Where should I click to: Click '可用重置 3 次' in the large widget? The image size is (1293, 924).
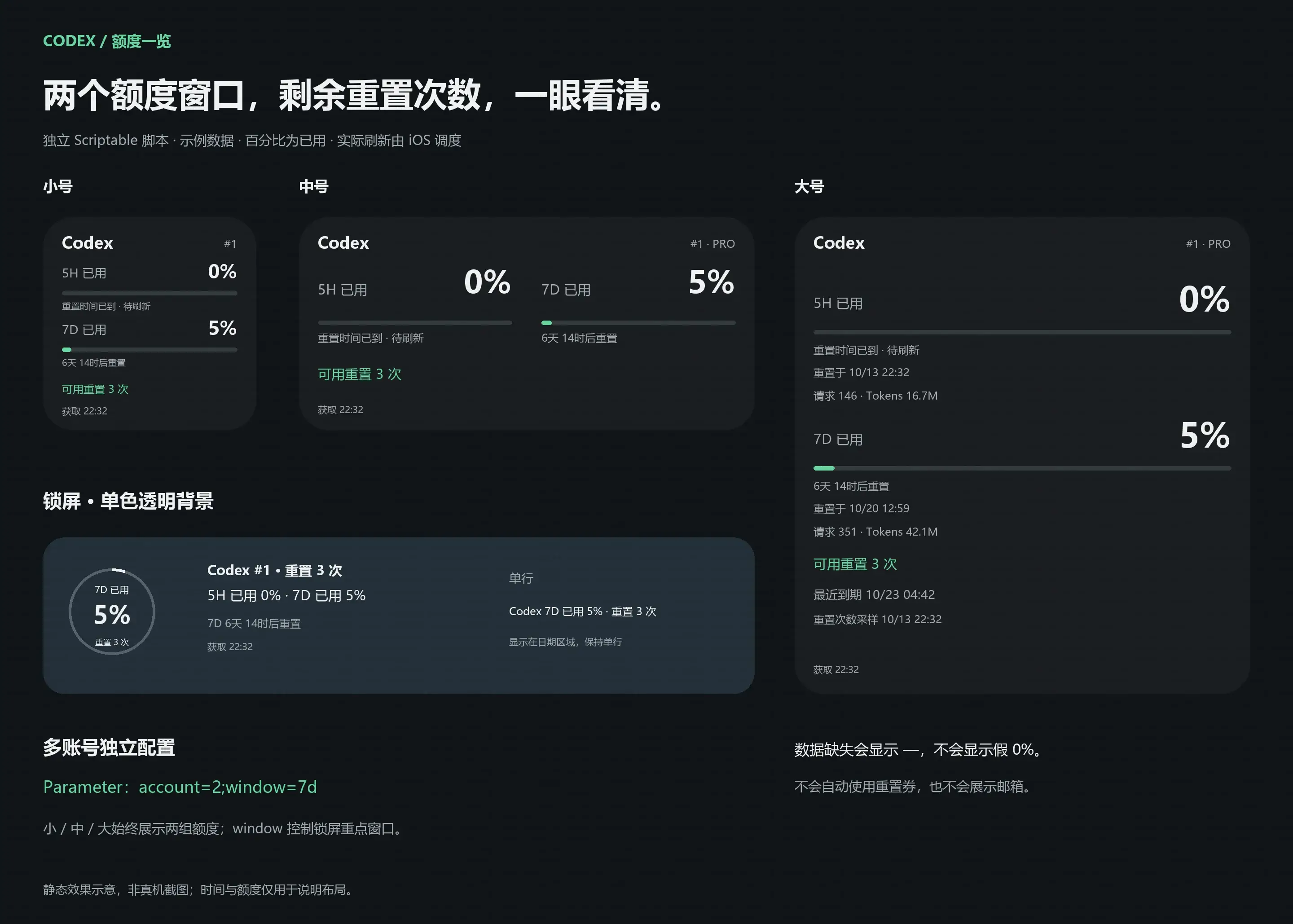pyautogui.click(x=855, y=564)
